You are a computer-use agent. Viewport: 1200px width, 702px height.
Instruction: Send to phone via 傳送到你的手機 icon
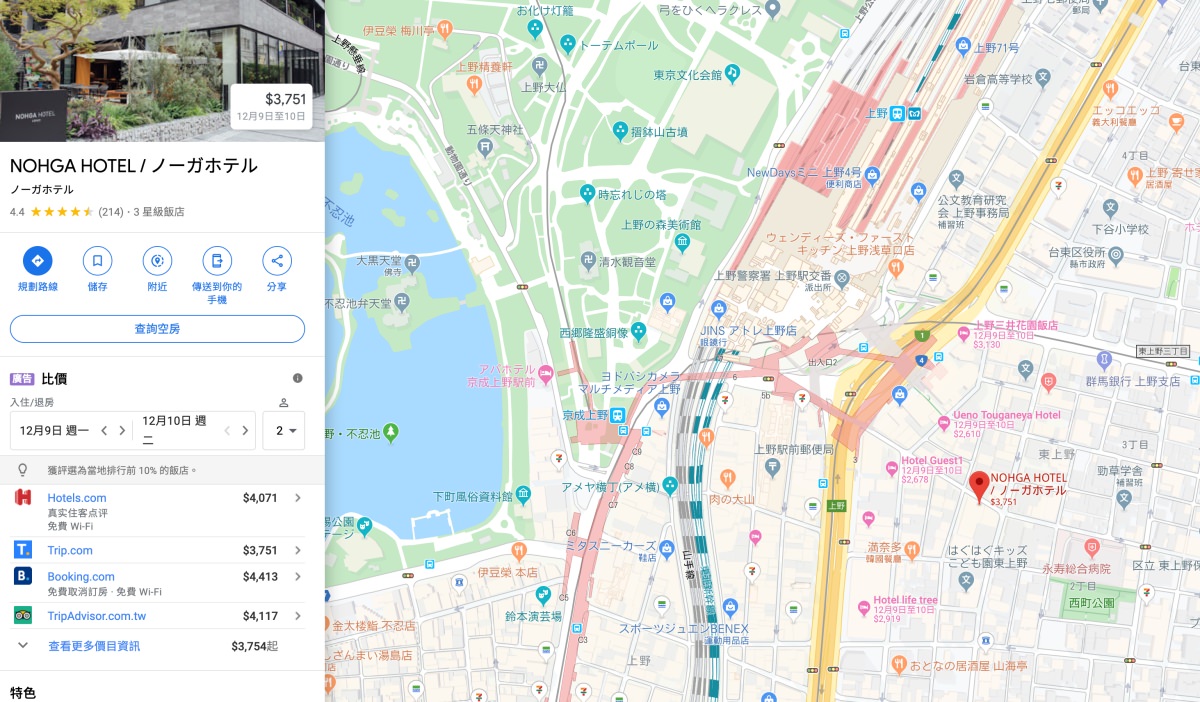[x=217, y=261]
